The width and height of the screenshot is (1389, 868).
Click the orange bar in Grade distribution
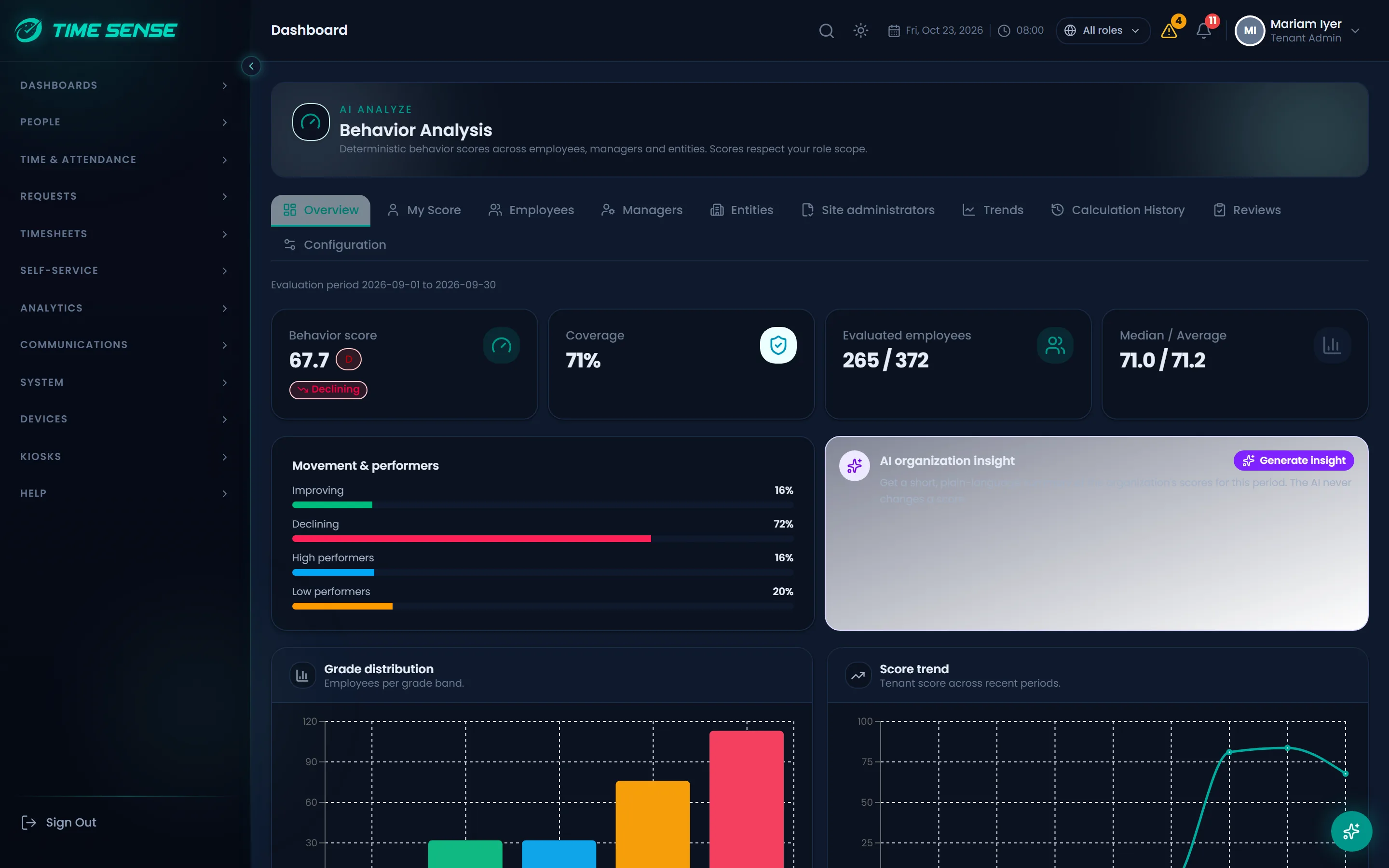[x=653, y=825]
